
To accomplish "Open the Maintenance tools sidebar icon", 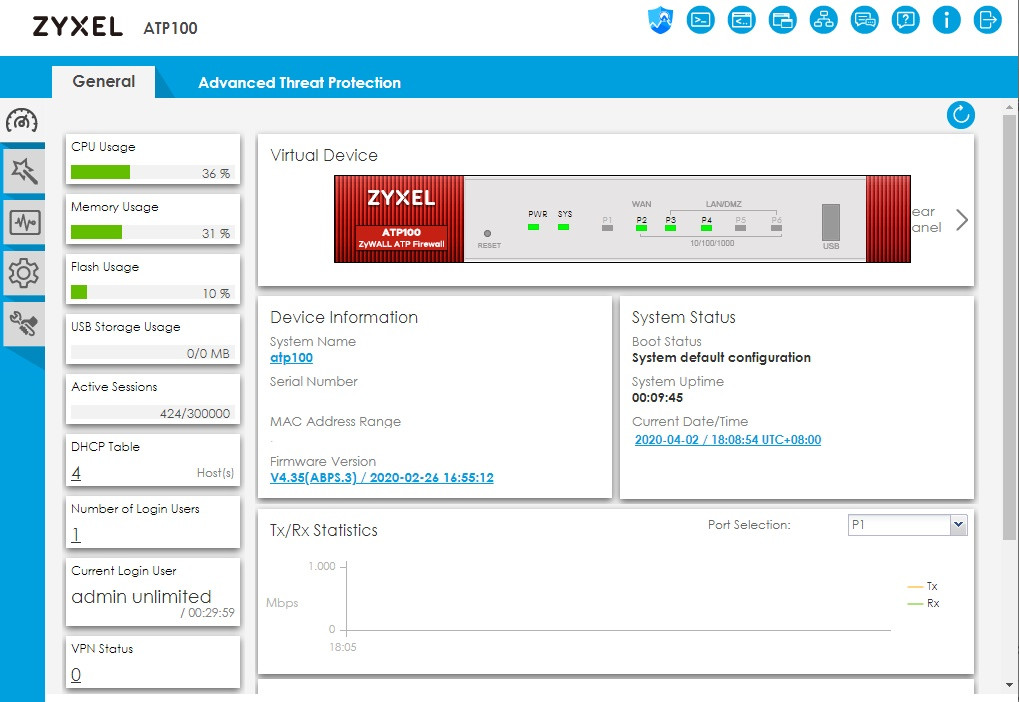I will 23,324.
